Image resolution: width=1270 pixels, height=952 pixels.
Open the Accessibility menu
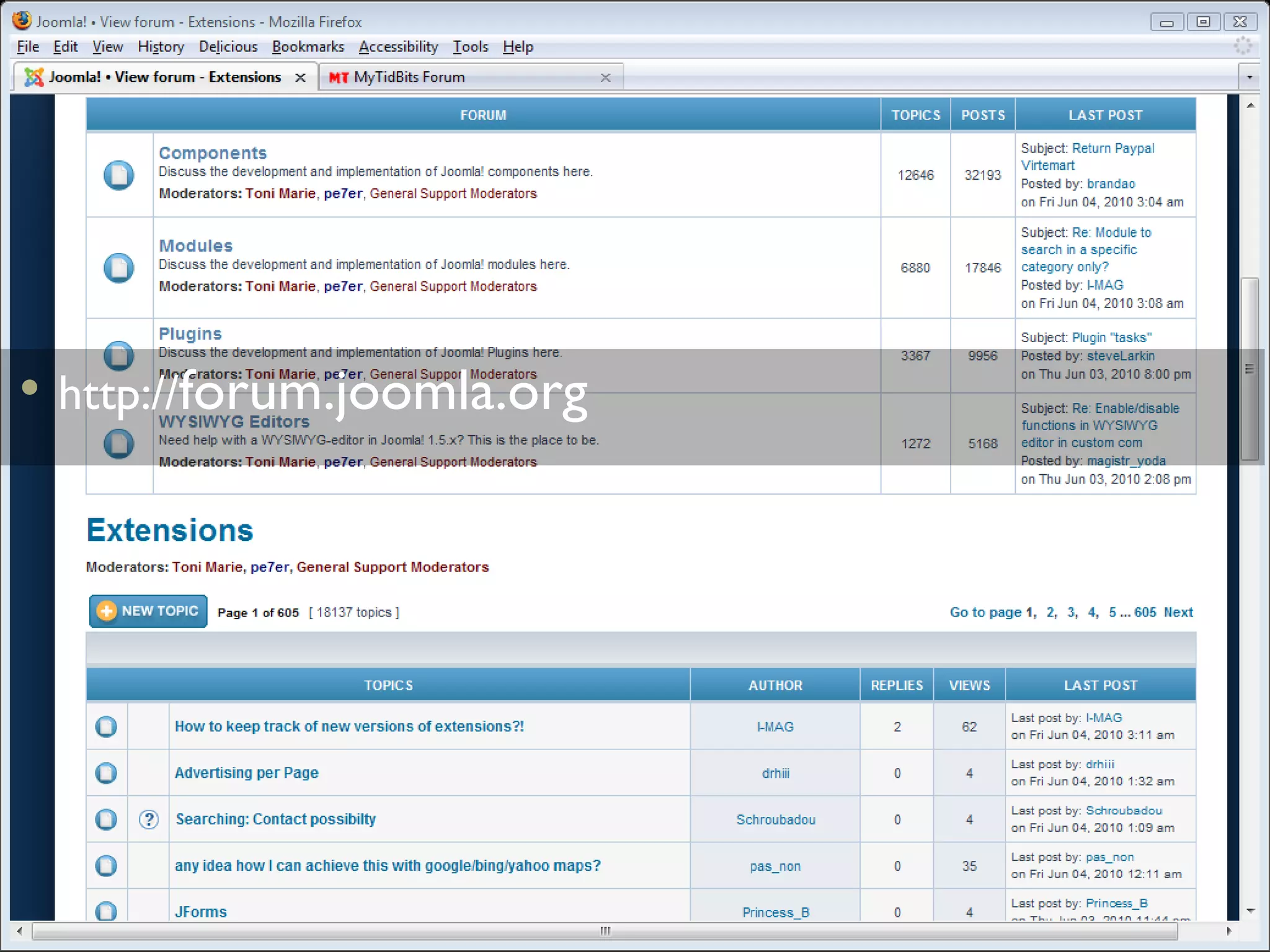(399, 47)
